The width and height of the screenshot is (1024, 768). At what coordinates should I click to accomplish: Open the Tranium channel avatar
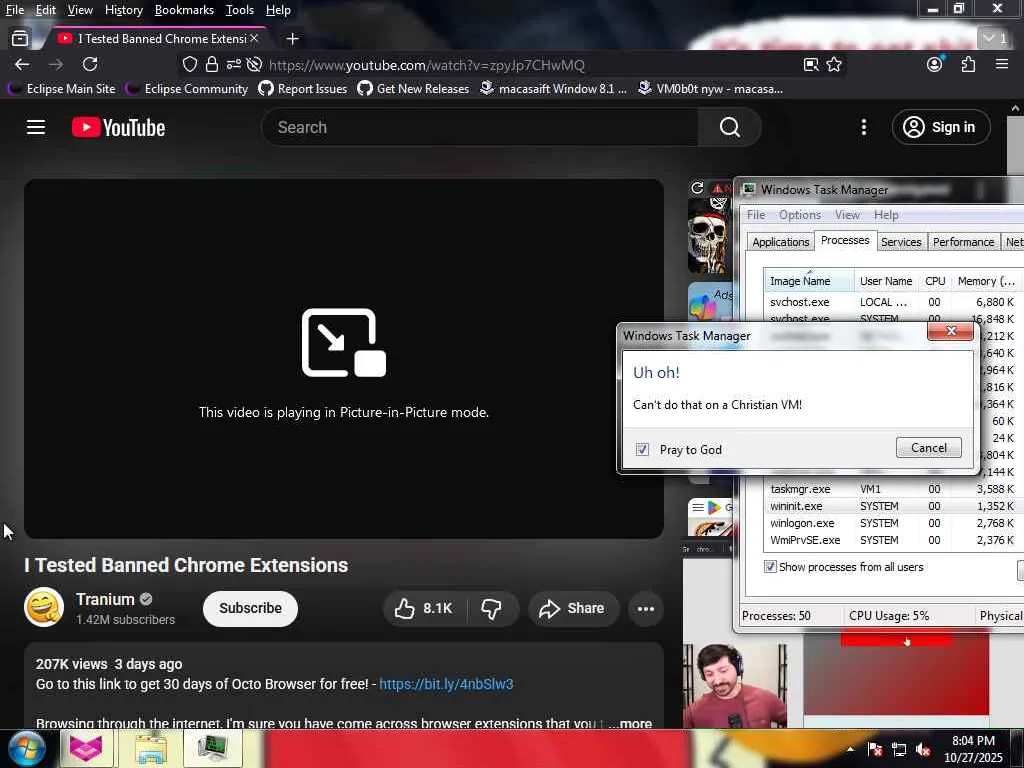point(44,607)
